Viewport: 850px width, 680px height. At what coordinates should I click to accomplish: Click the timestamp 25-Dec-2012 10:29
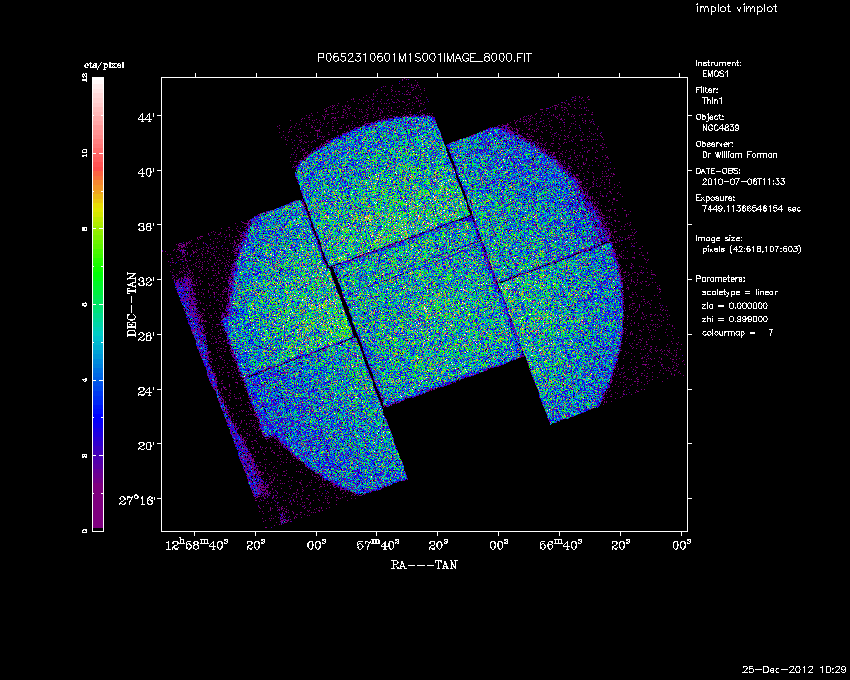point(794,670)
